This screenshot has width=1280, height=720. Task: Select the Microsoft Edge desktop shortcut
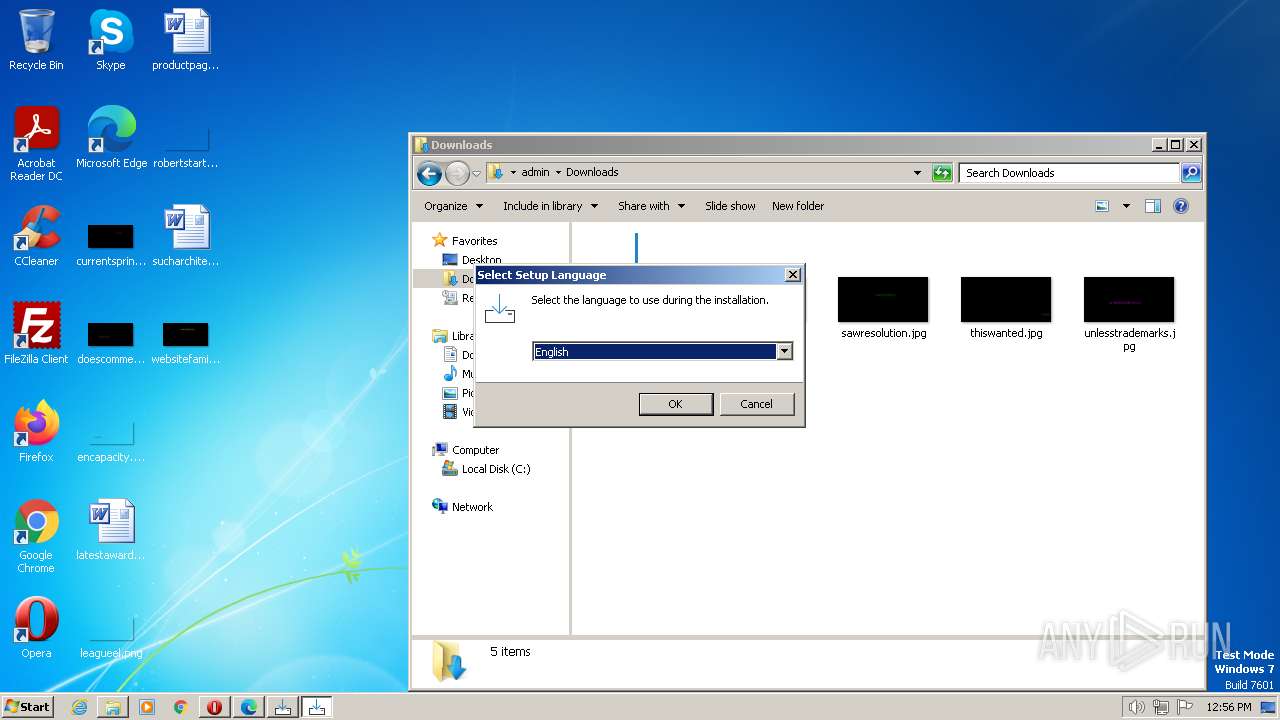(111, 137)
